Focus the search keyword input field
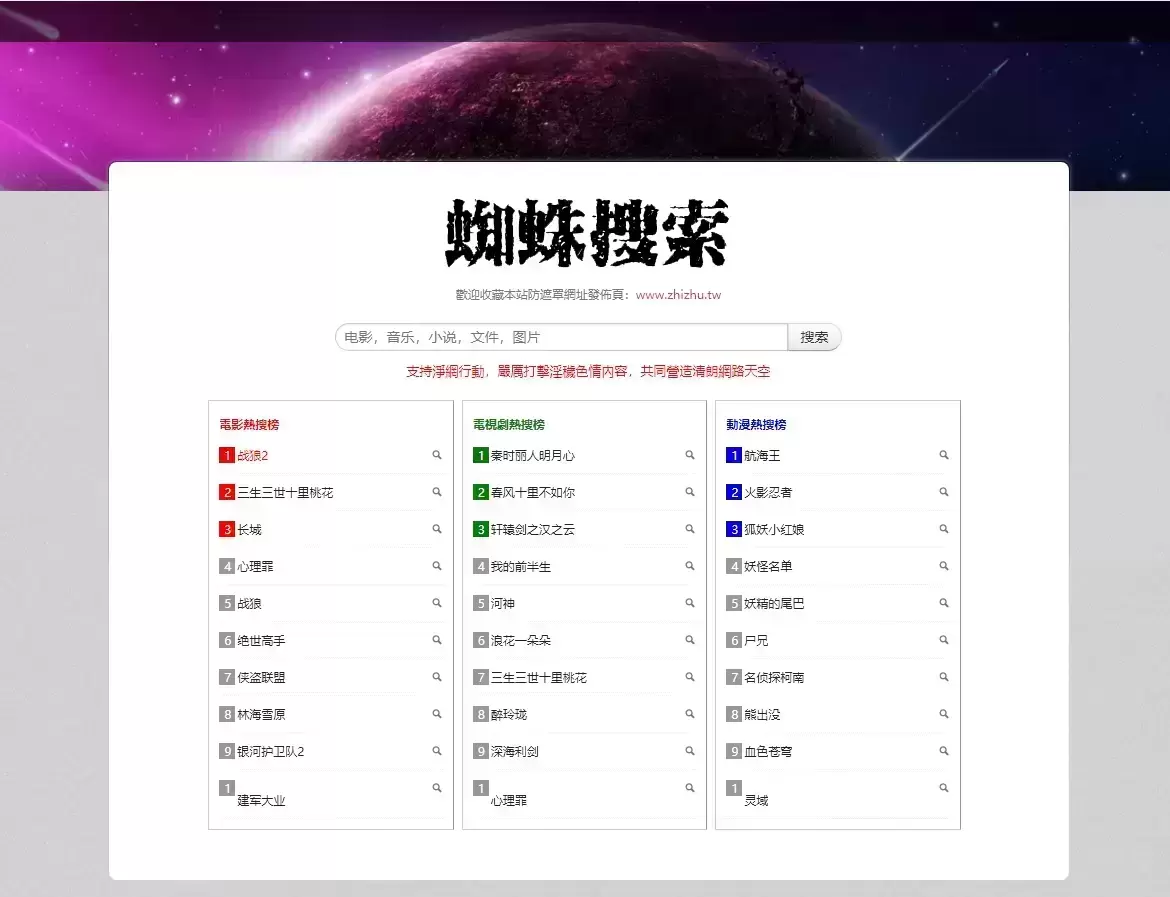Viewport: 1170px width, 897px height. [562, 338]
